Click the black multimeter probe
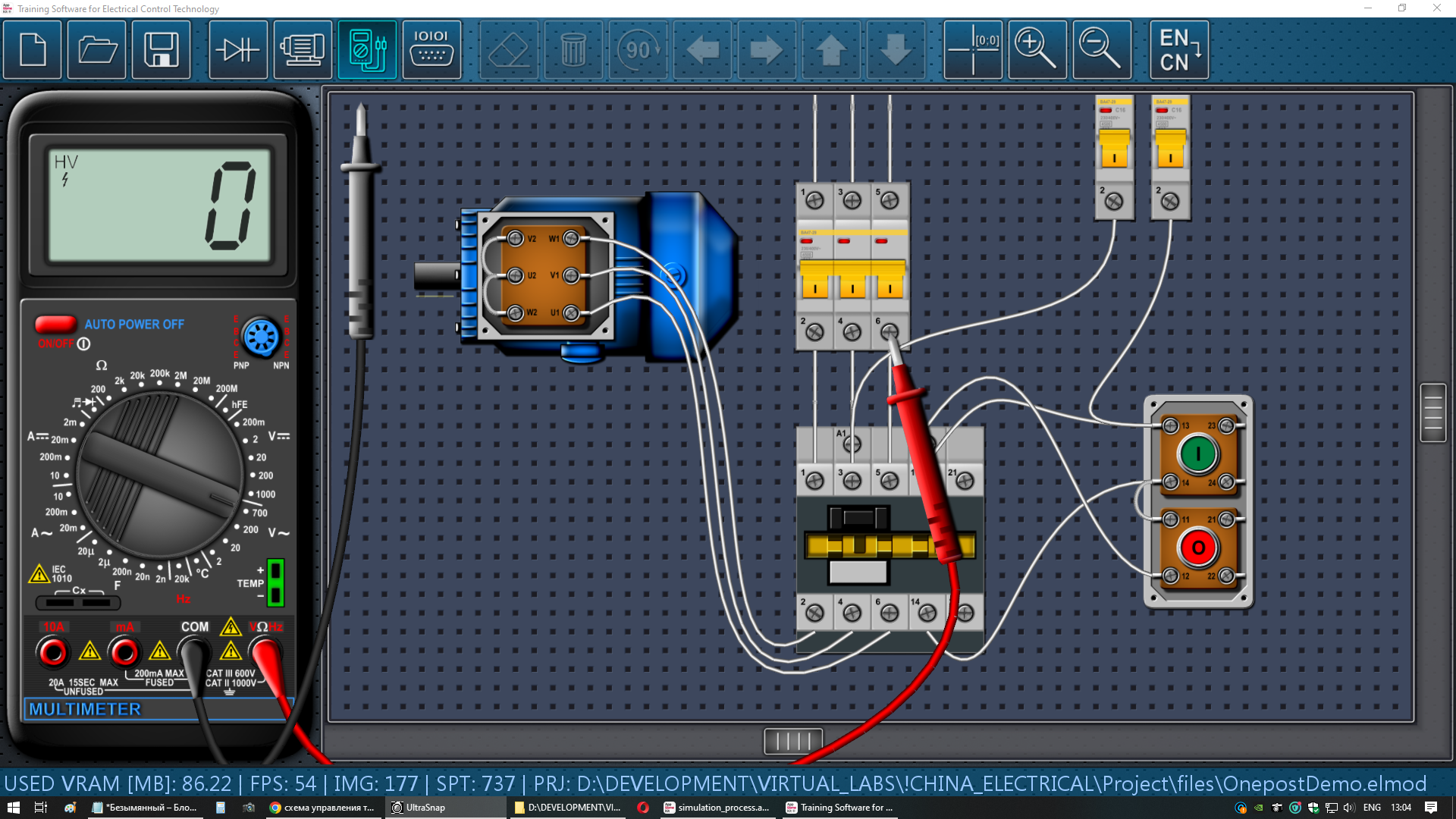1456x819 pixels. click(x=361, y=227)
